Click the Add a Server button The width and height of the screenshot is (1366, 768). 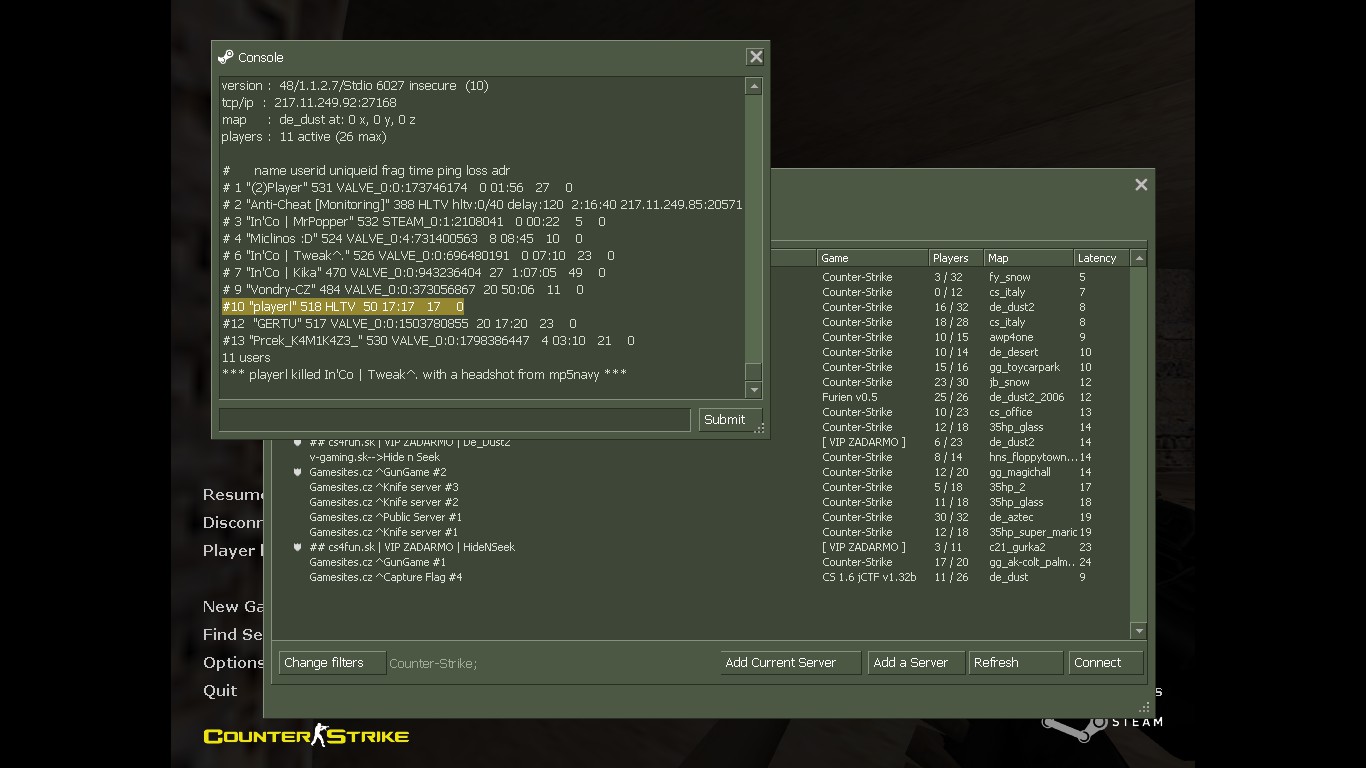pyautogui.click(x=915, y=662)
